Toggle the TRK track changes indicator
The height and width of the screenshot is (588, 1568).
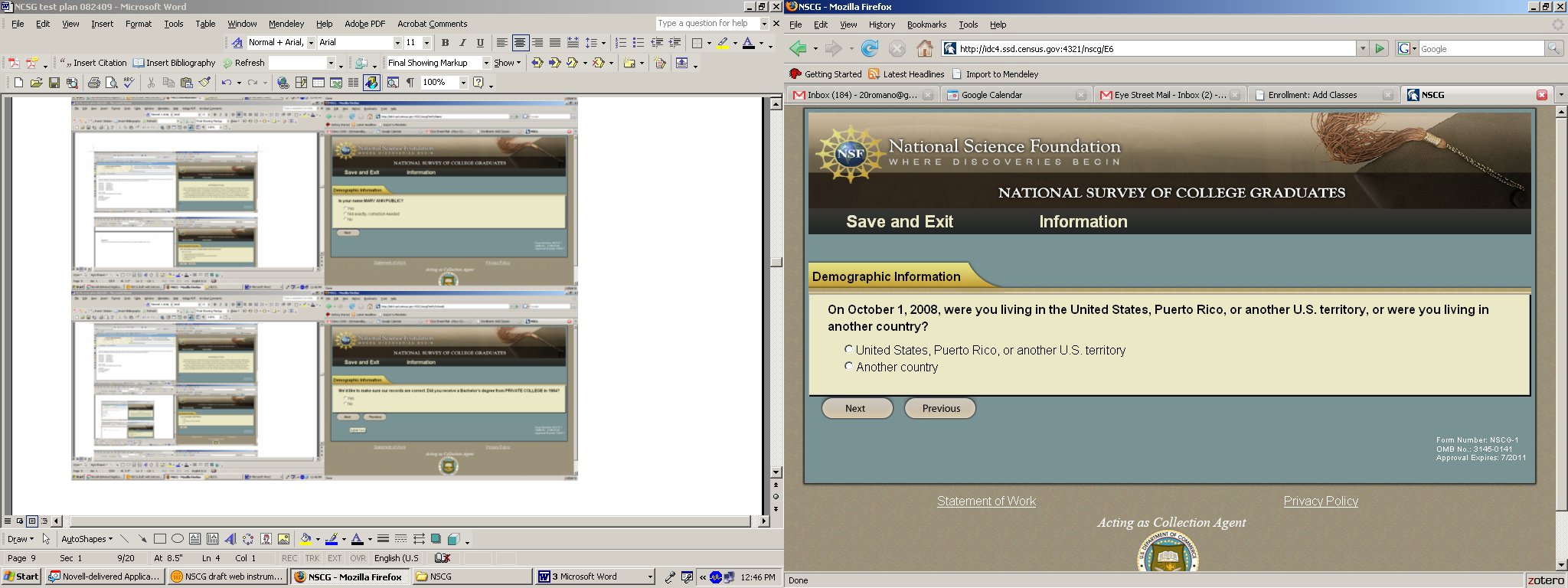tap(312, 558)
